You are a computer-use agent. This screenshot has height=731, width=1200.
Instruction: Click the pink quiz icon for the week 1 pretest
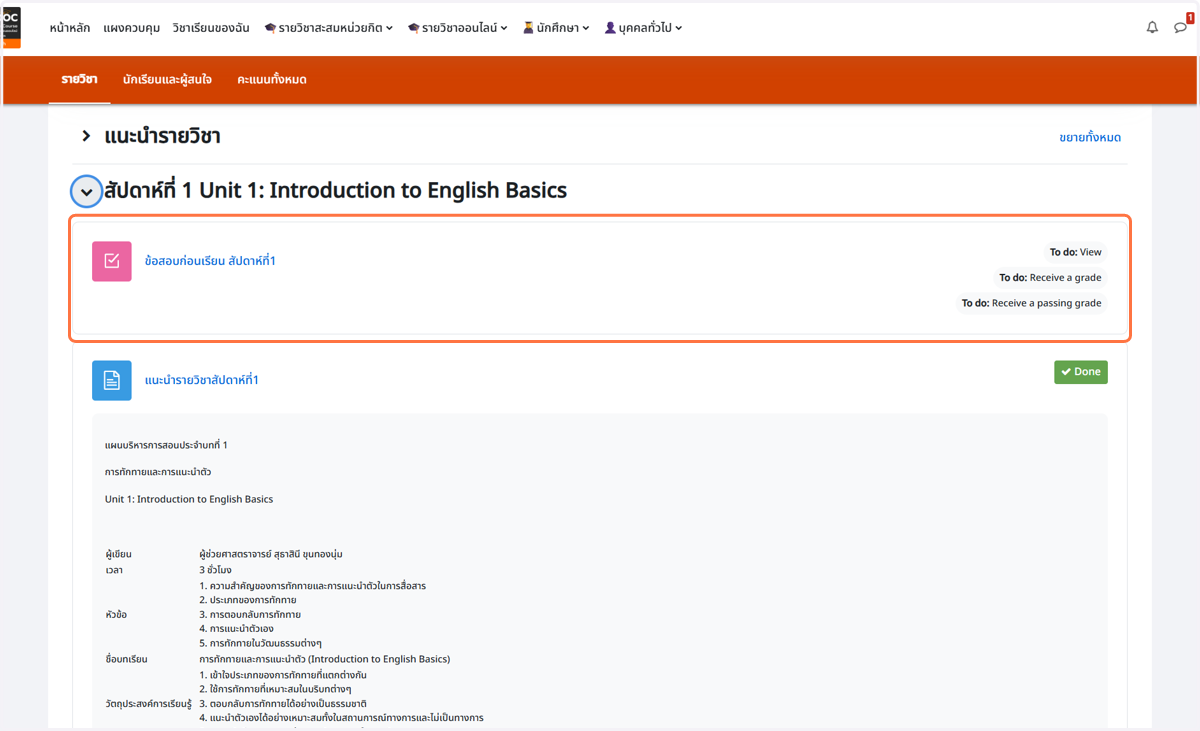[x=112, y=261]
